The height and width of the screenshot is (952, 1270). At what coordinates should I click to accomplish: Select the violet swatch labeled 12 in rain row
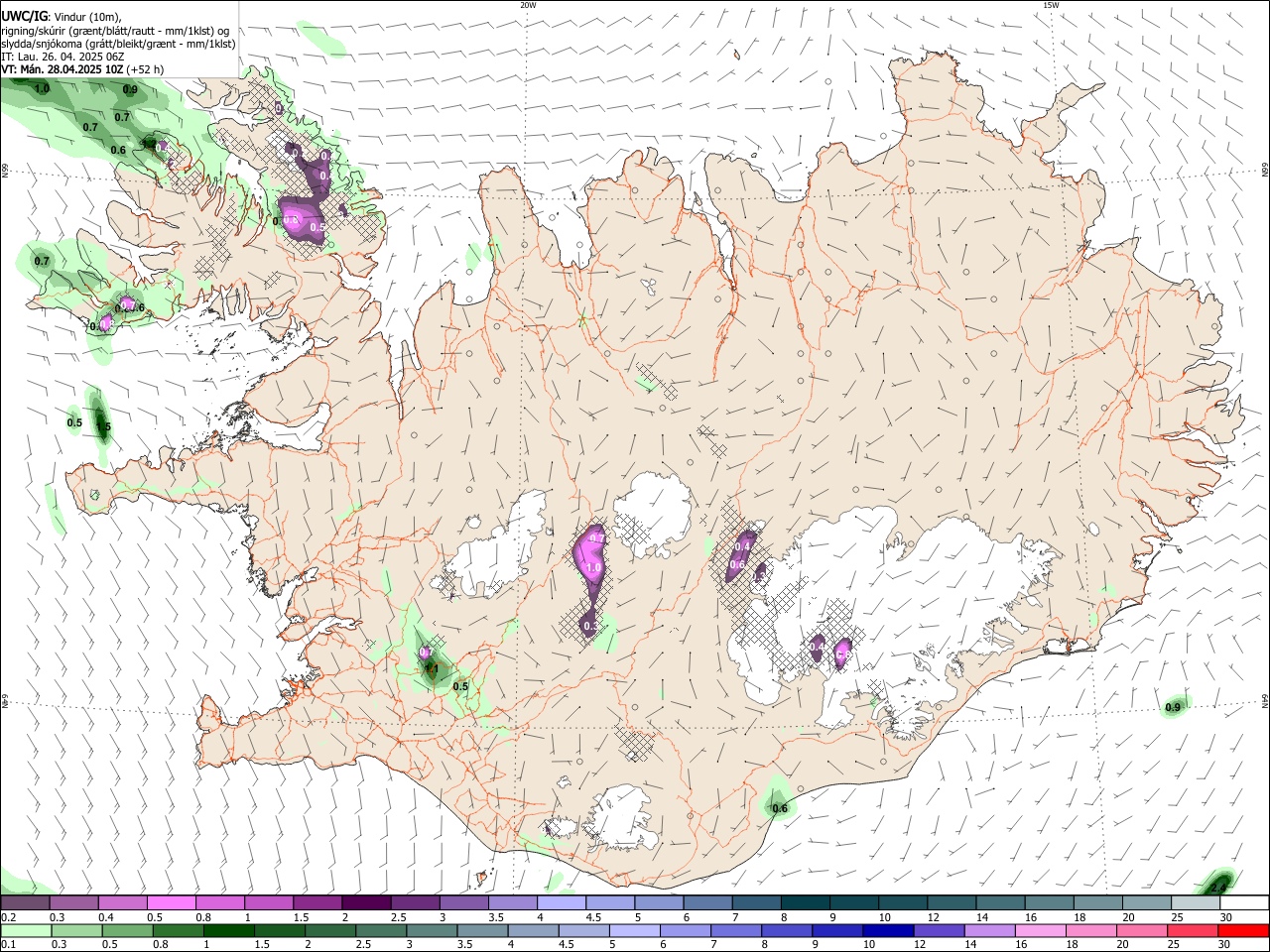click(x=939, y=930)
